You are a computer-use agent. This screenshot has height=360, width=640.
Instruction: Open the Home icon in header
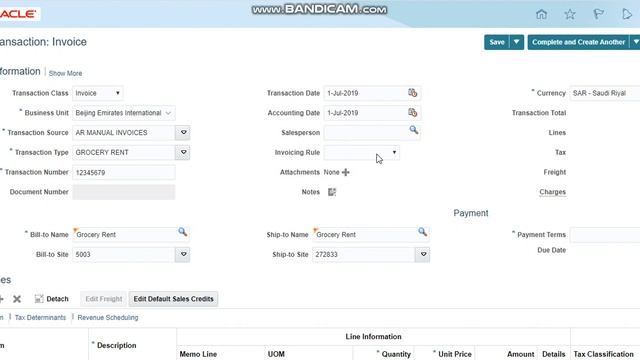(541, 14)
